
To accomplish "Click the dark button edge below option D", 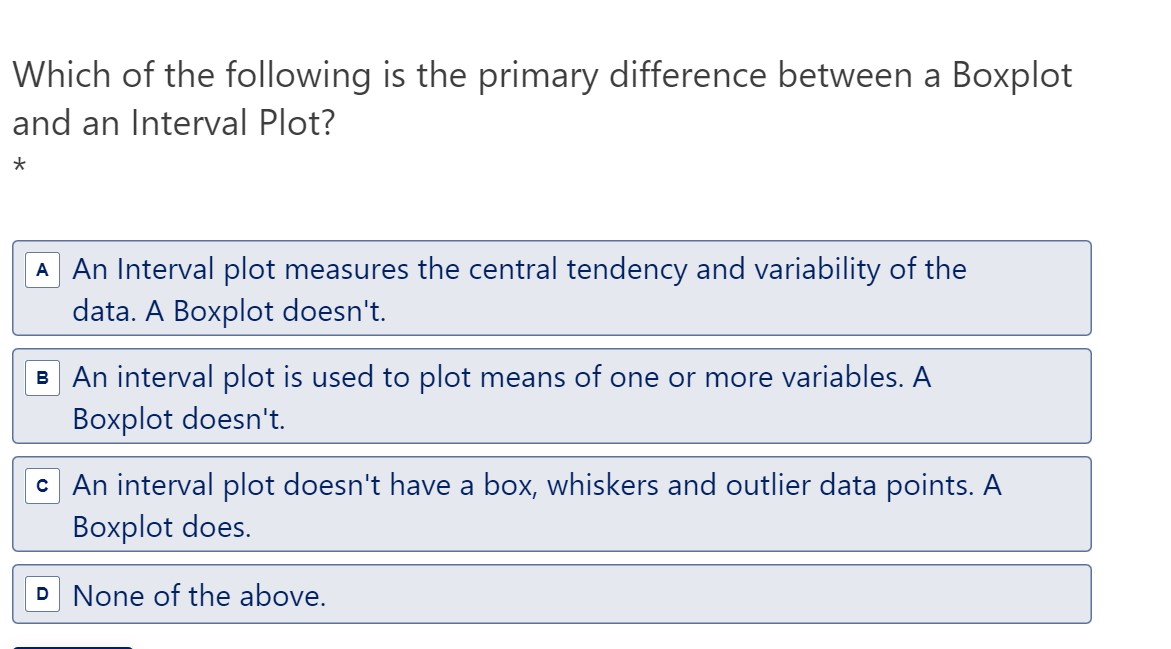I will tap(72, 647).
